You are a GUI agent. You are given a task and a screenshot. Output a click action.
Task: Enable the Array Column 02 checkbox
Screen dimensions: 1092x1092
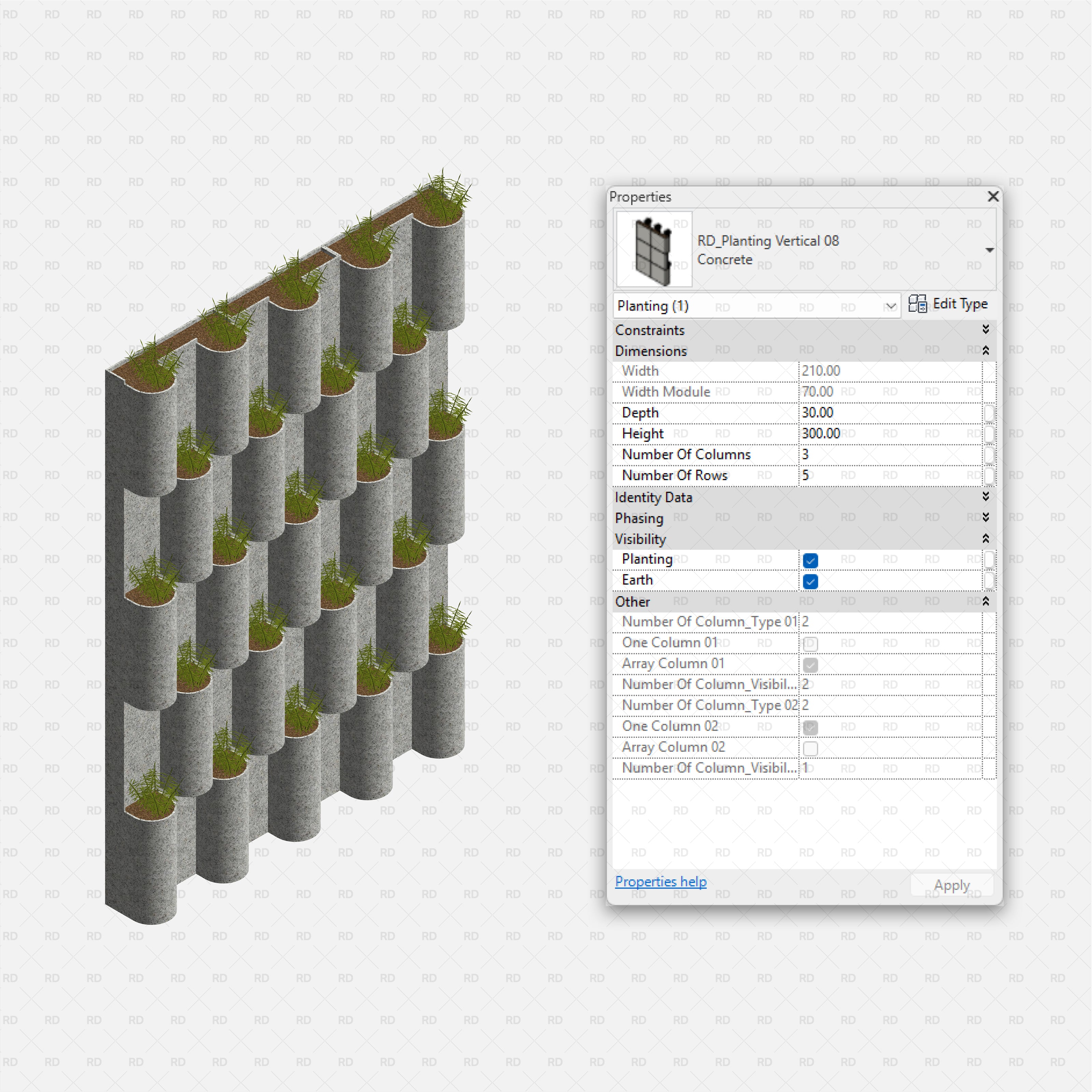click(x=810, y=748)
